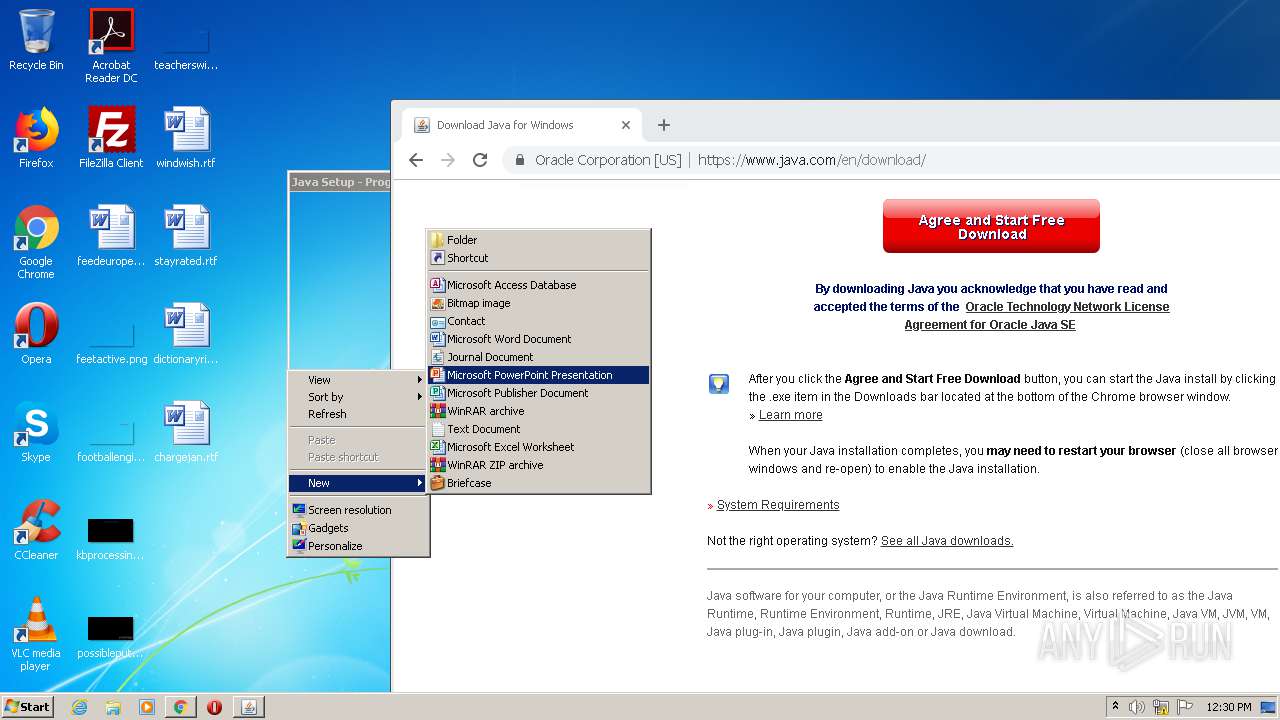1280x720 pixels.
Task: Click the volume speaker tray icon
Action: (x=1137, y=707)
